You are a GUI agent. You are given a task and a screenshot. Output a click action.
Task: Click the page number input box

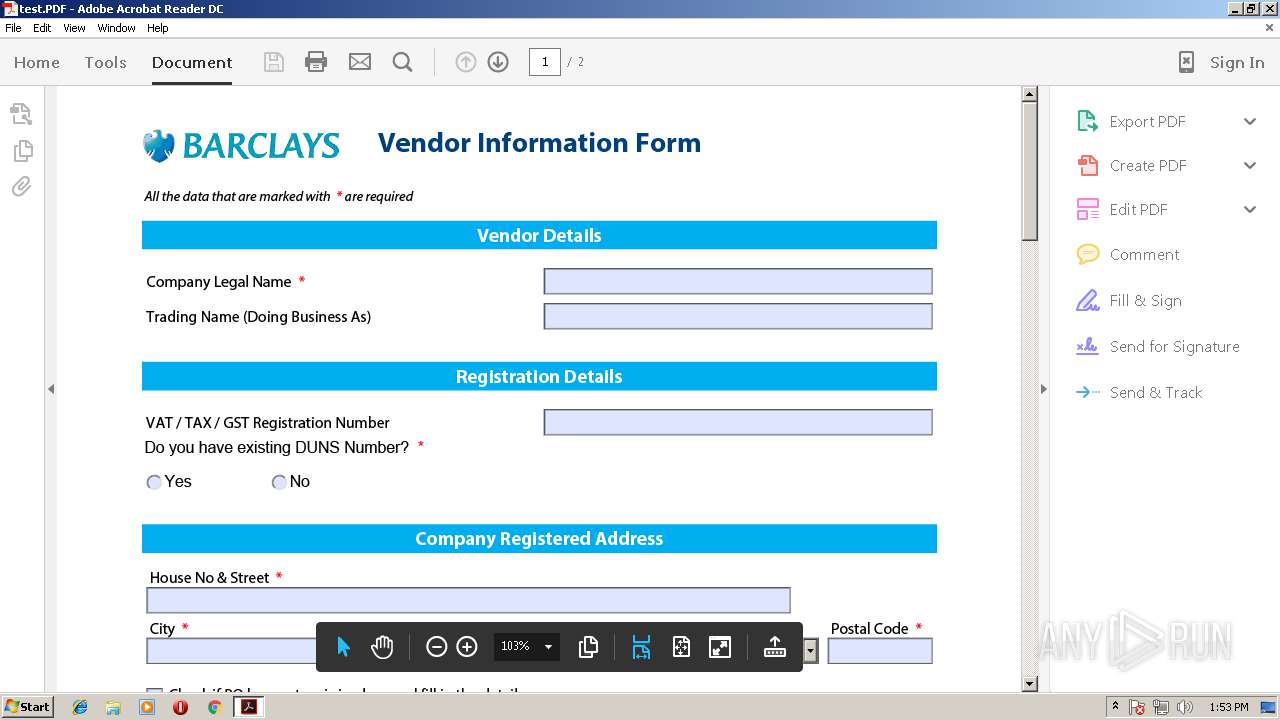click(x=545, y=62)
